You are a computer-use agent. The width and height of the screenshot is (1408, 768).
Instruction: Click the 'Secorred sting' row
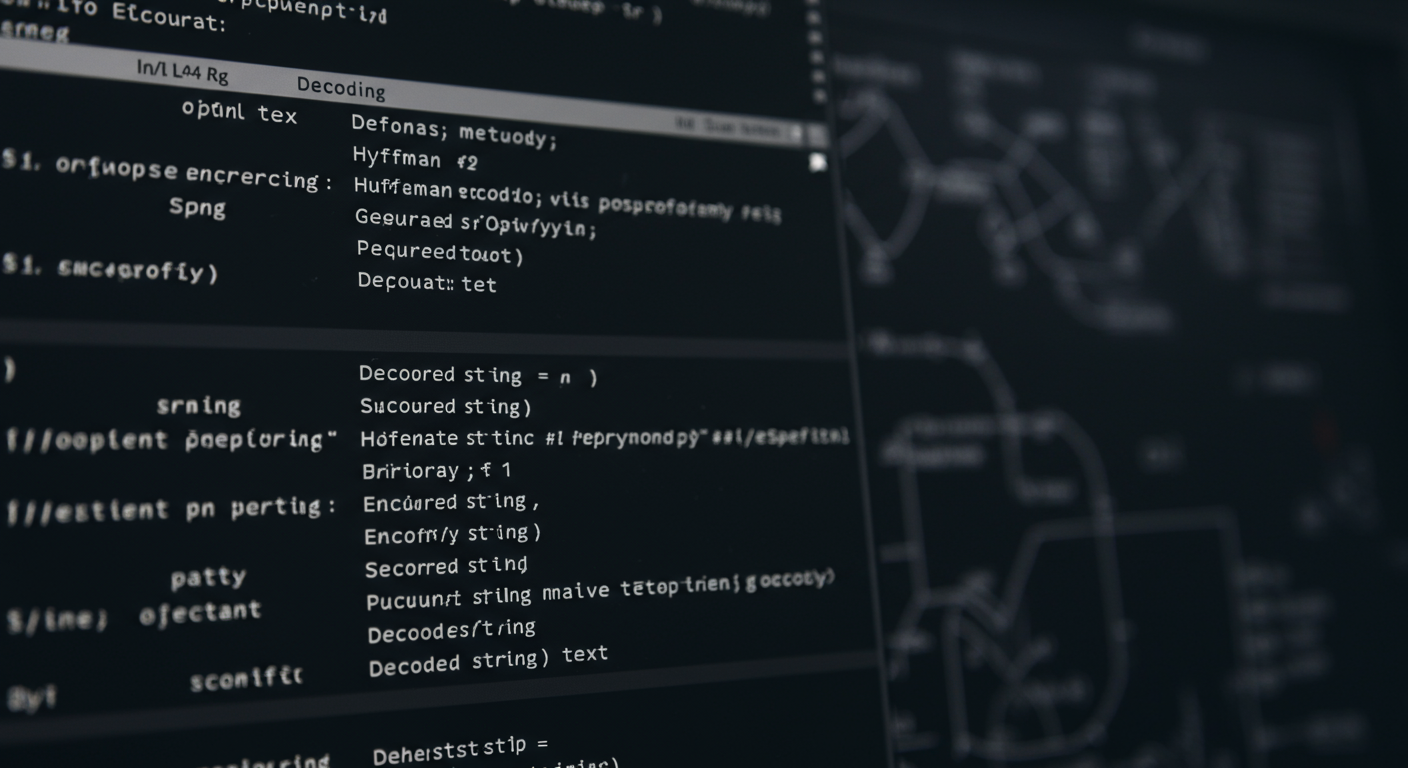point(446,567)
